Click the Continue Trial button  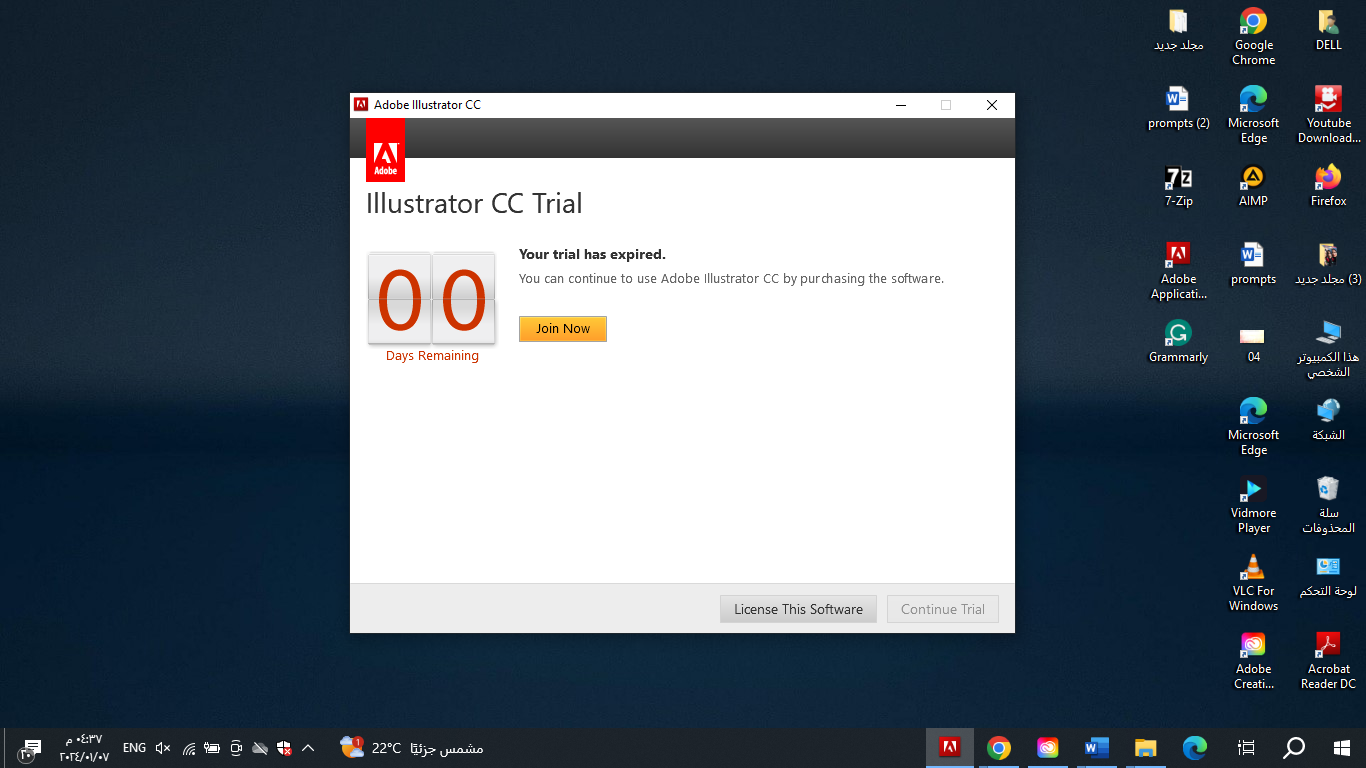pyautogui.click(x=941, y=608)
